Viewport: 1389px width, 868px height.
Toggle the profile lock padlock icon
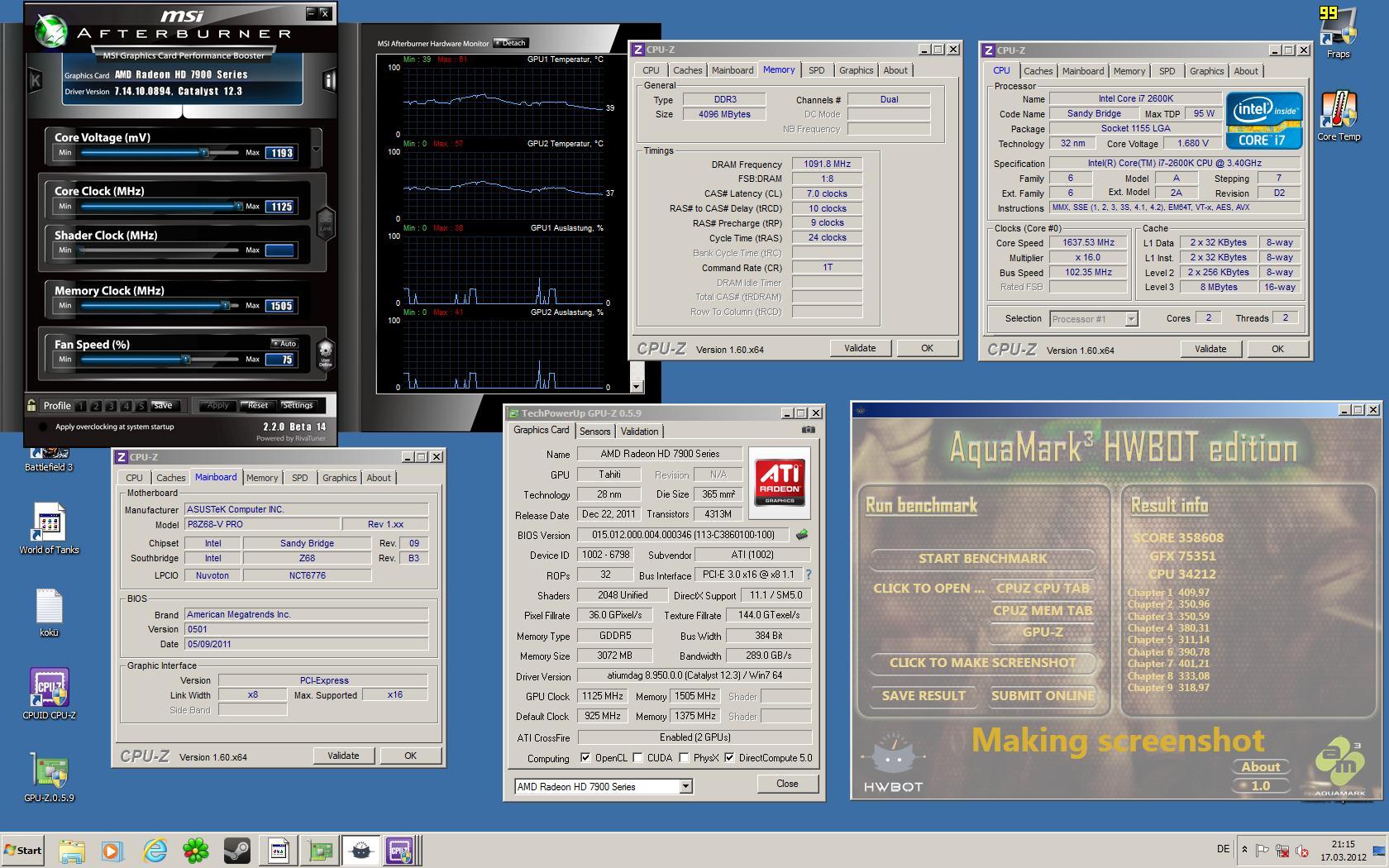coord(31,405)
